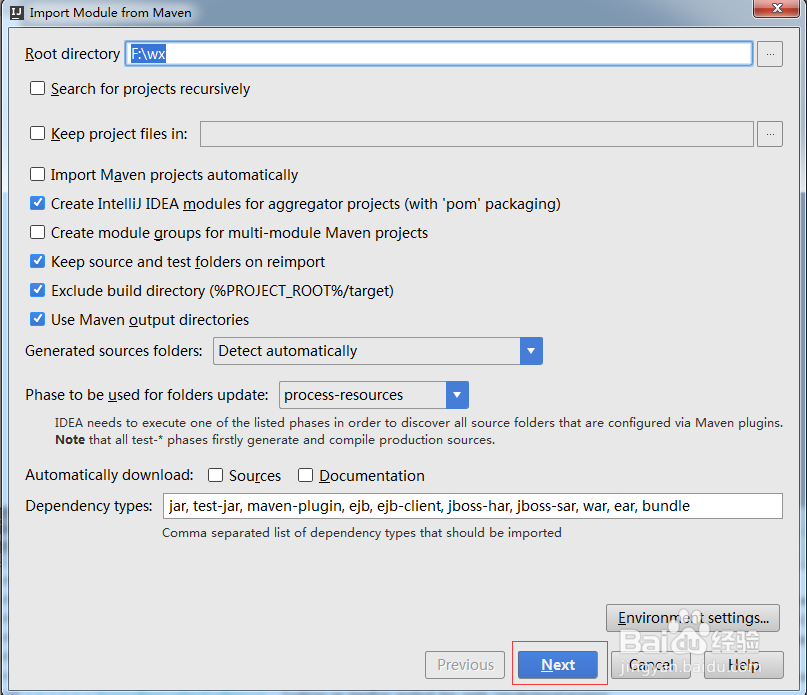The image size is (807, 695).
Task: Uncheck Keep source and test folders on reimport
Action: 37,261
